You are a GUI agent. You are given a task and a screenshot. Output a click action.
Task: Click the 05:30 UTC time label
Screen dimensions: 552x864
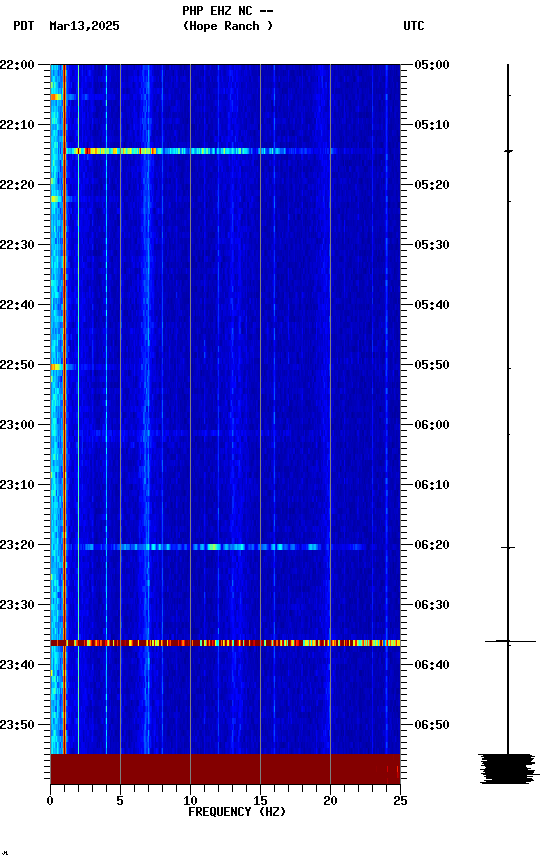point(432,245)
